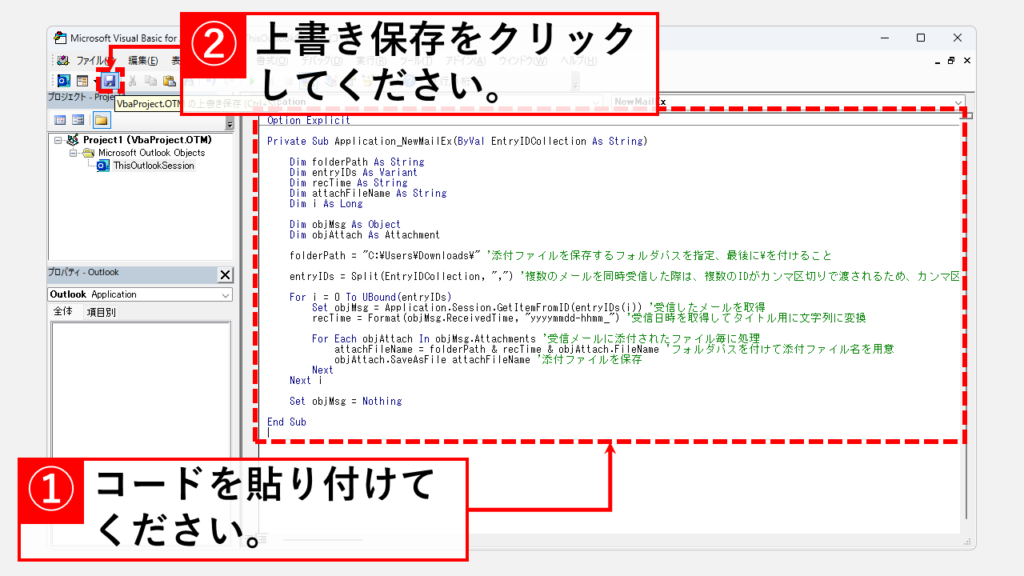
Task: Maximize the Visual Basic editor window
Action: [x=921, y=38]
